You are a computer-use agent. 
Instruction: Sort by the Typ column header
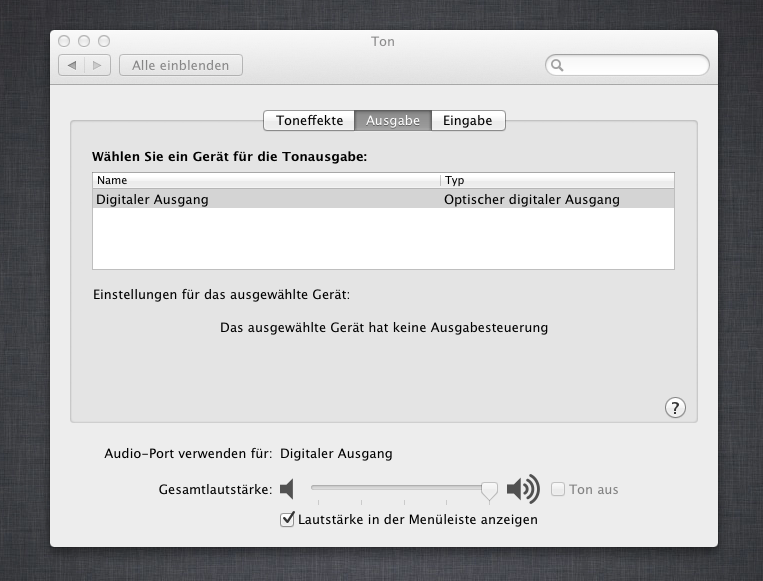557,180
